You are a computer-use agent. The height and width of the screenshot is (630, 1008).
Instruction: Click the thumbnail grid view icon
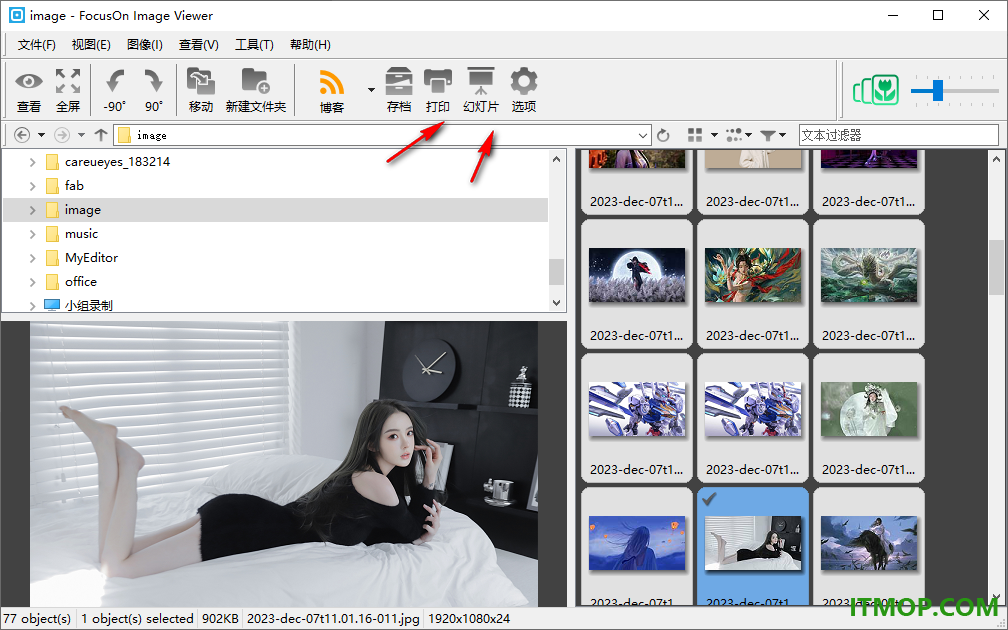(695, 135)
